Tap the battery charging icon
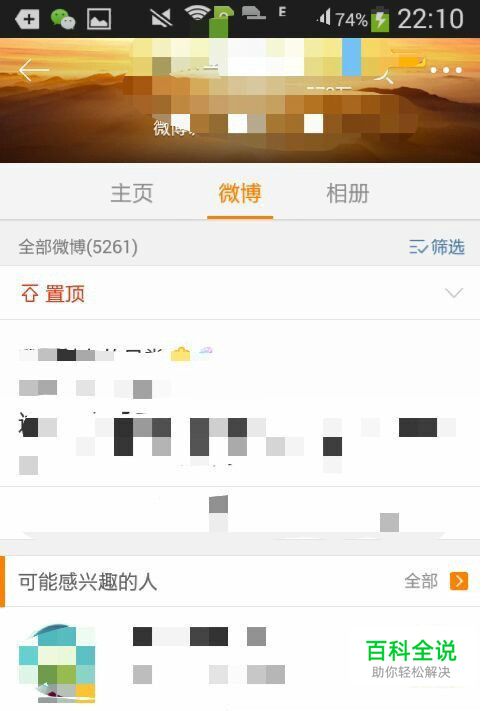Viewport: 500px width, 711px height. click(x=380, y=20)
